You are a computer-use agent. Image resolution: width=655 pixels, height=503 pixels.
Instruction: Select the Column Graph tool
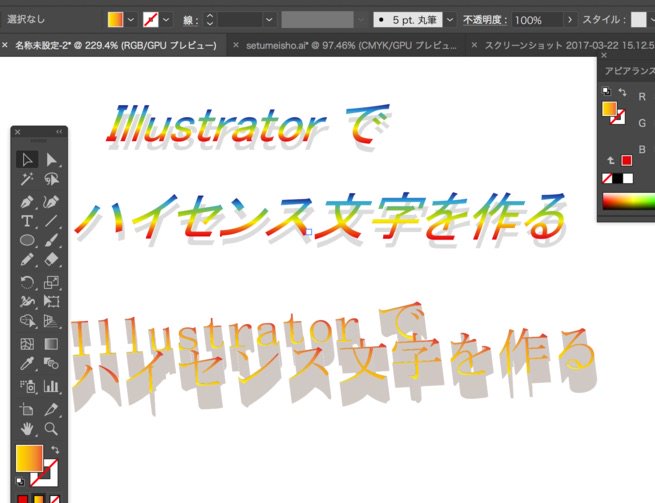[x=51, y=386]
